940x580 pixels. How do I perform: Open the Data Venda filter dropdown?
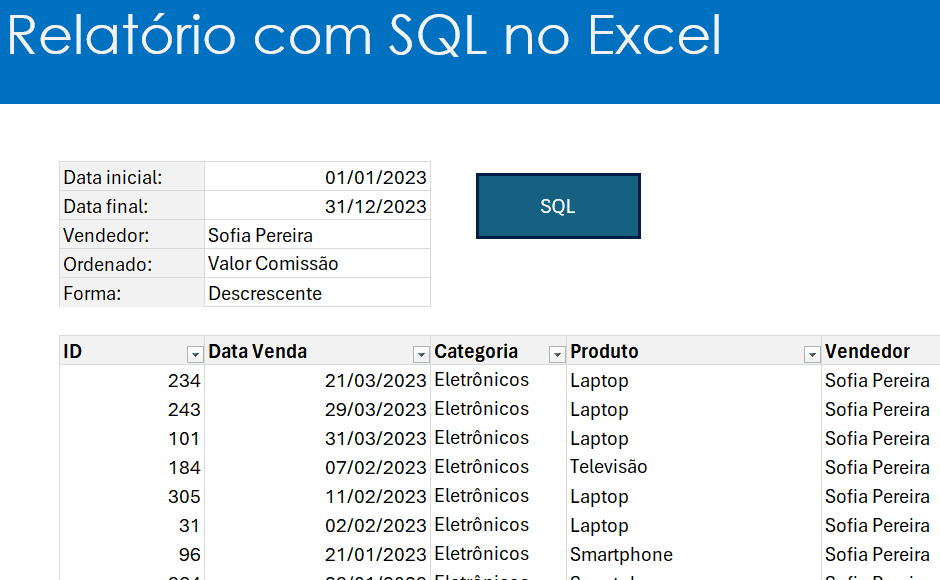click(420, 353)
